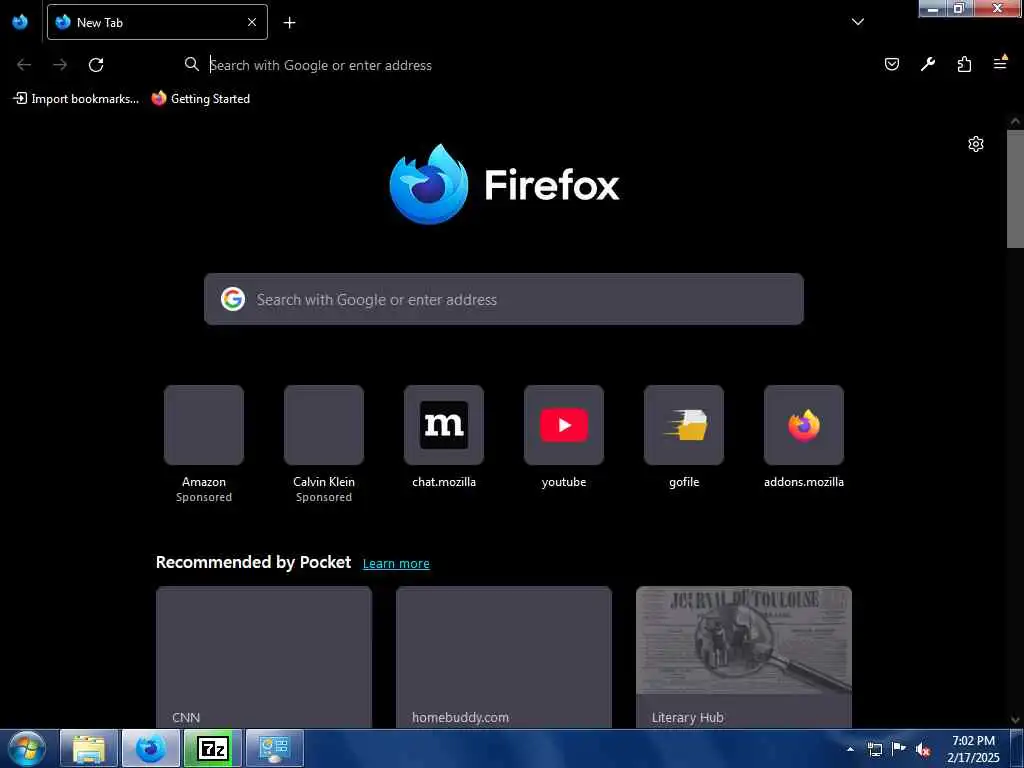
Task: Open Action Center flag icon
Action: coord(899,748)
